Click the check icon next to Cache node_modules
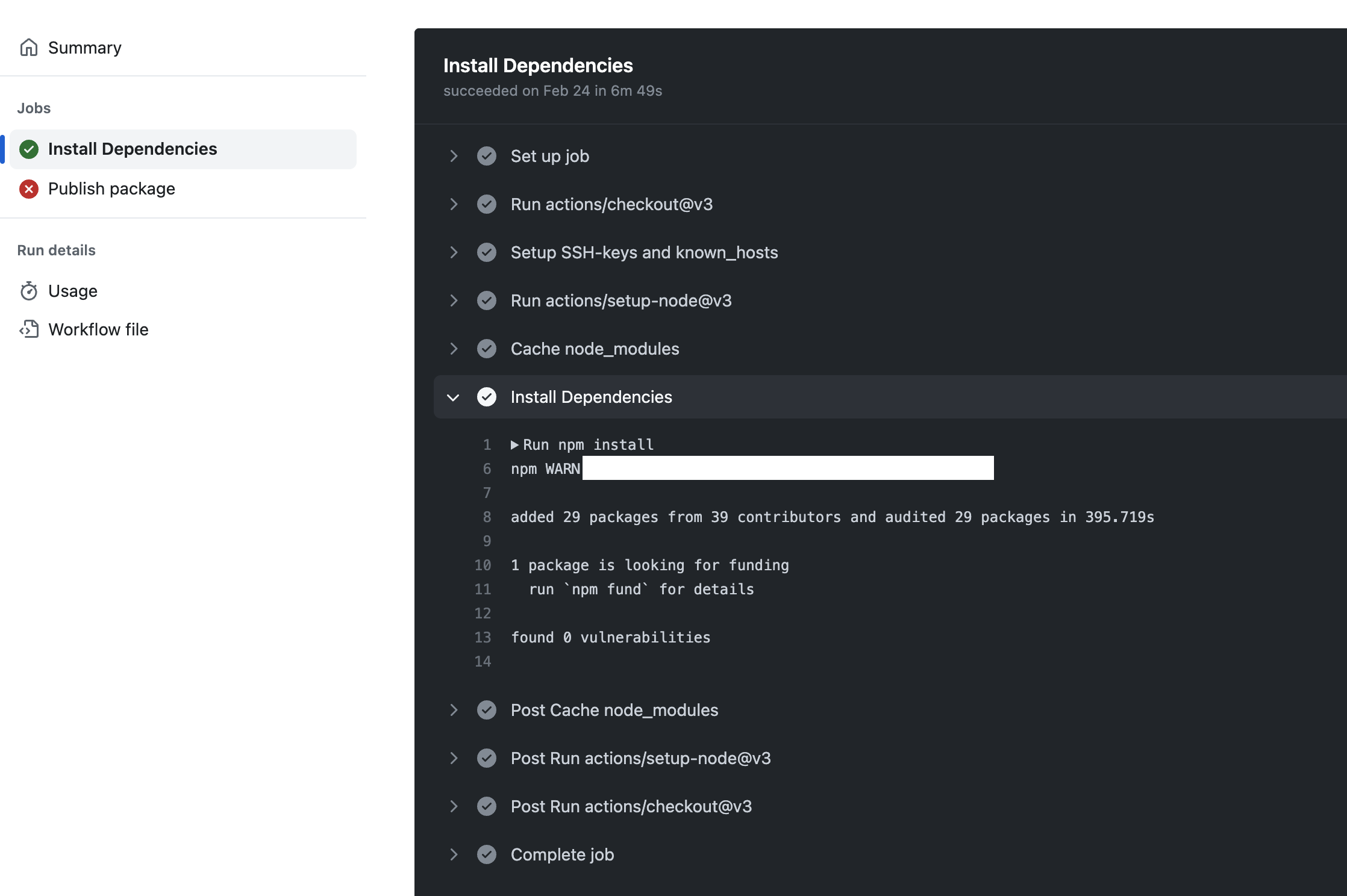 click(x=487, y=349)
